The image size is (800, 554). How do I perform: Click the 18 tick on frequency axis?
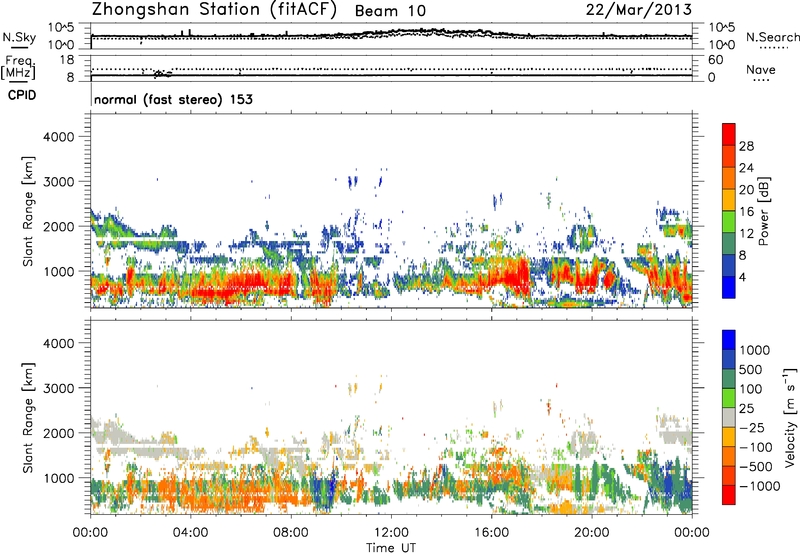[66, 60]
